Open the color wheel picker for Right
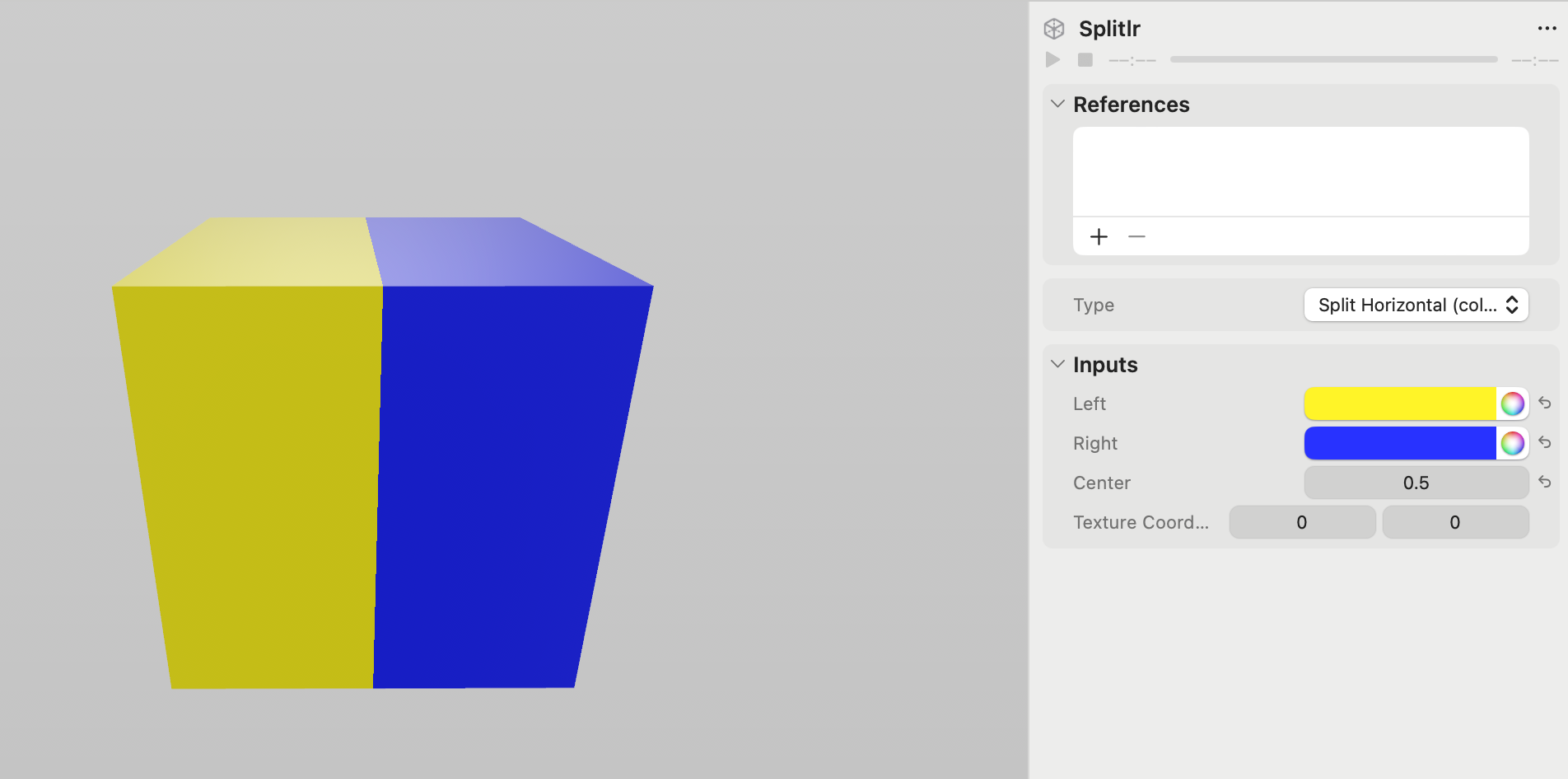This screenshot has height=779, width=1568. pos(1512,443)
